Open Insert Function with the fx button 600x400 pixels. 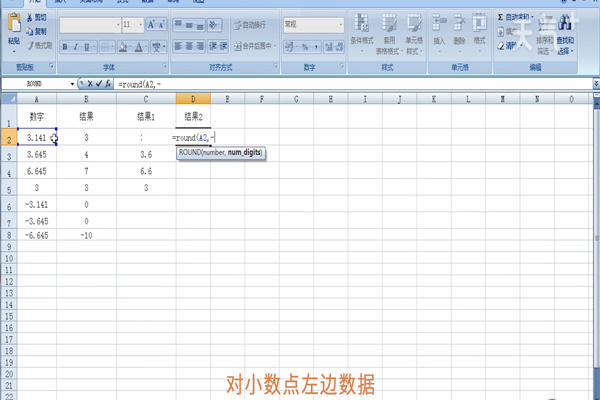coord(108,83)
